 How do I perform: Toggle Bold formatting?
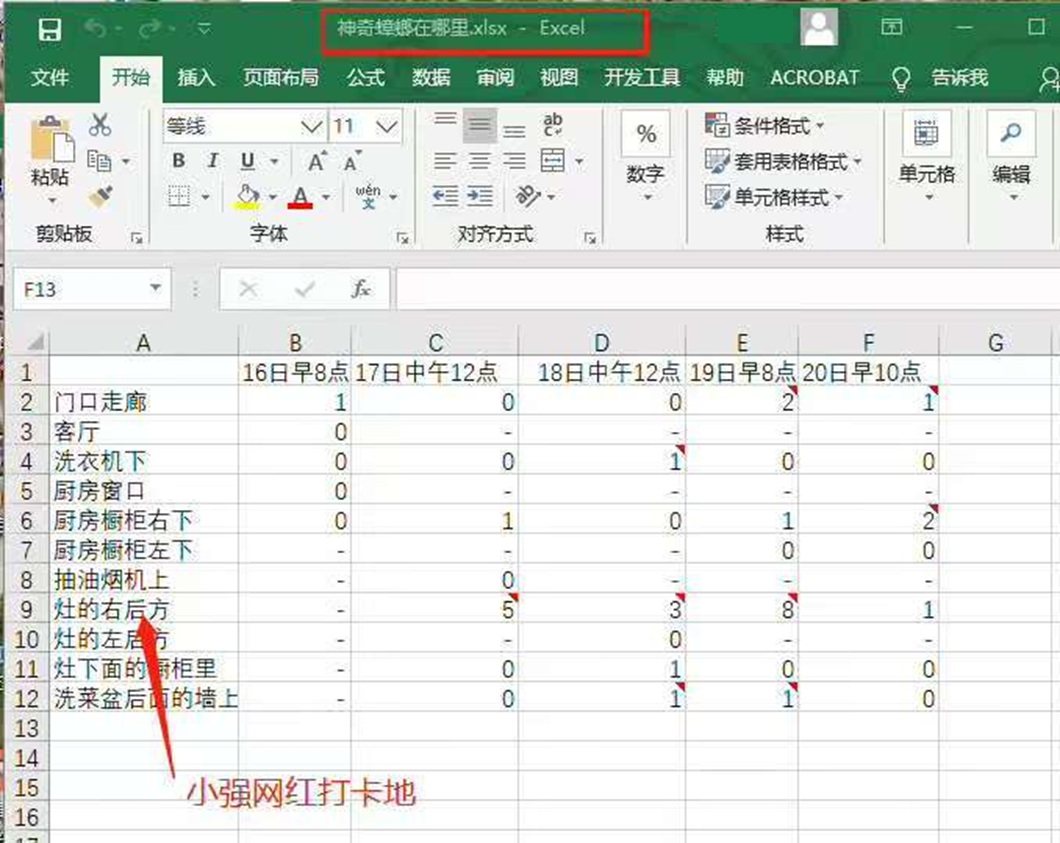pos(178,162)
